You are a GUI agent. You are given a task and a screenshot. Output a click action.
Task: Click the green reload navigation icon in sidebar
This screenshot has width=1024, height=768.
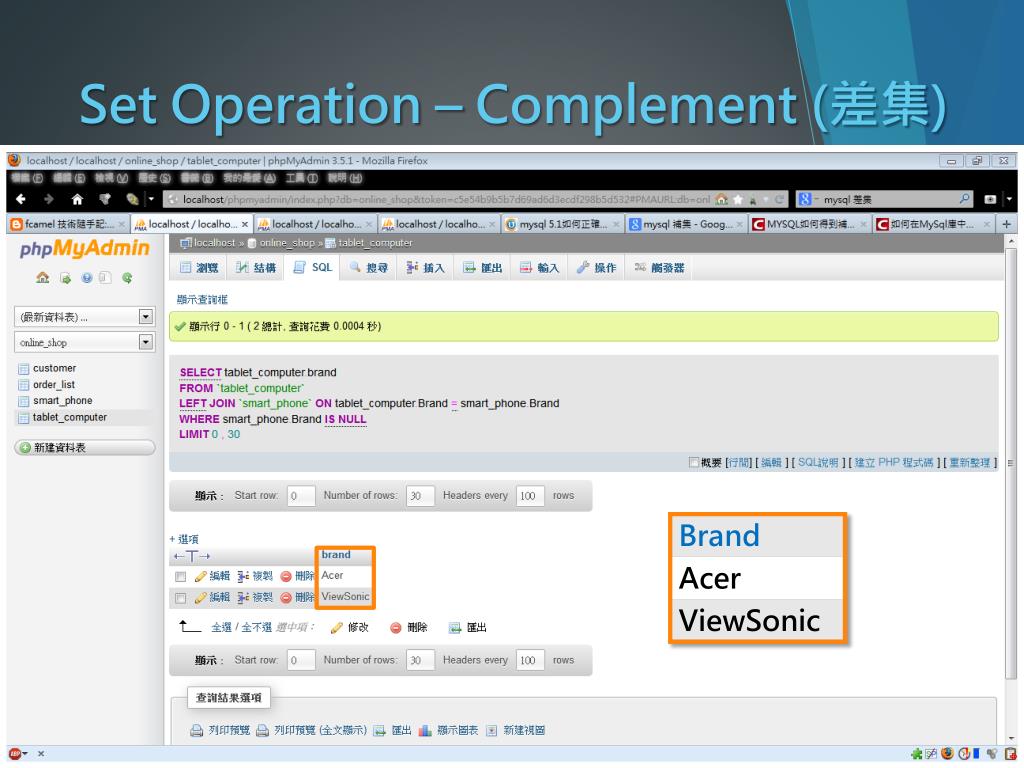(x=127, y=278)
